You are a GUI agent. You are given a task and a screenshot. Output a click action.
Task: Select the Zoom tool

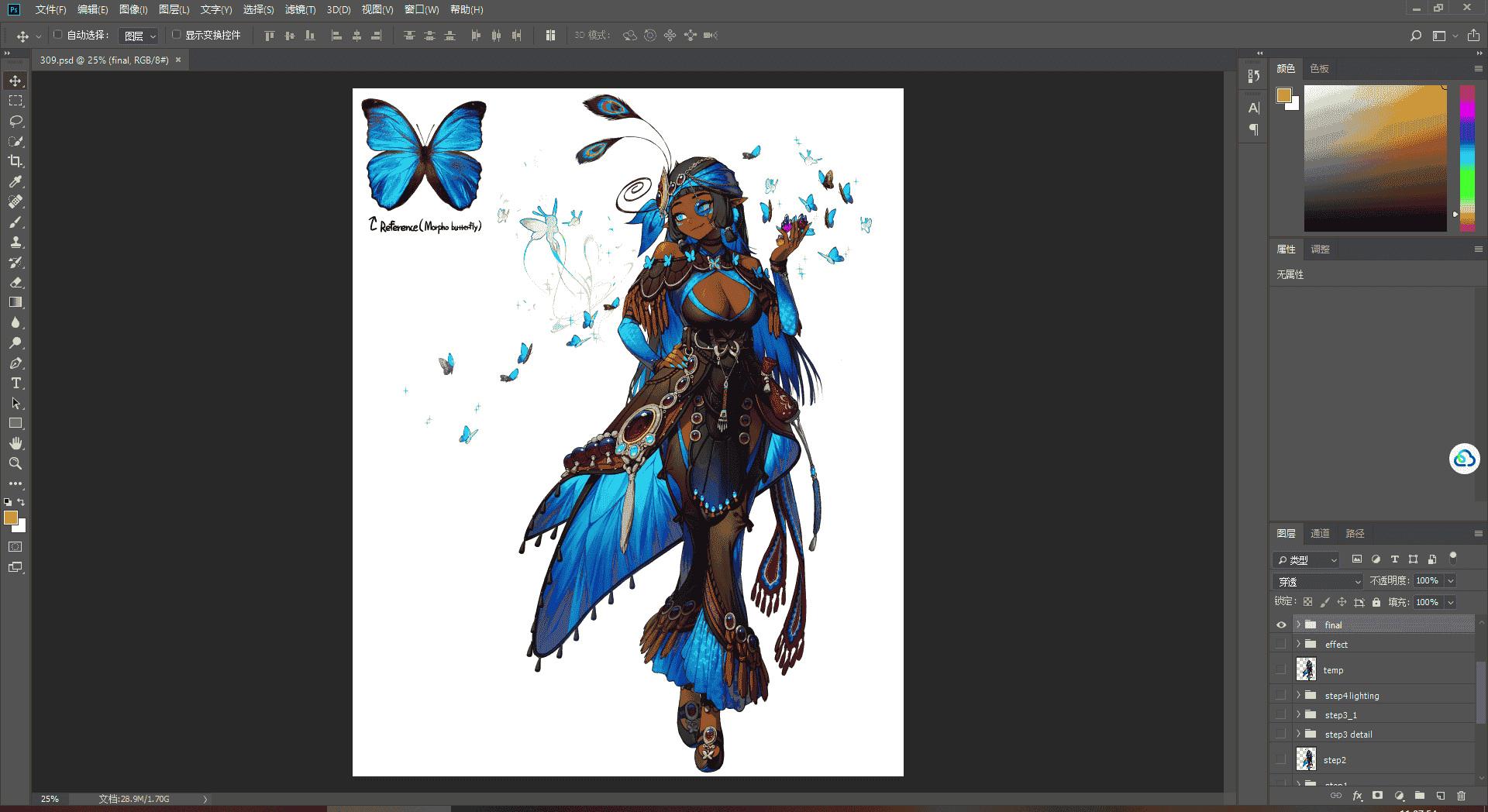pos(15,463)
